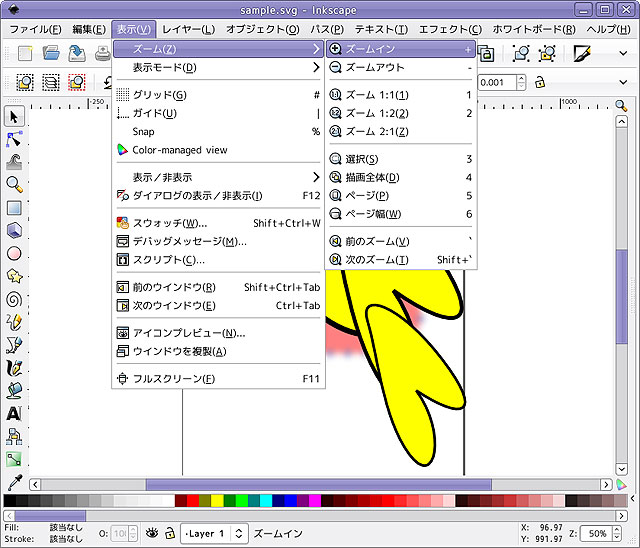Image resolution: width=640 pixels, height=548 pixels.
Task: Toggle the lock next to 0.001 field
Action: pos(541,82)
